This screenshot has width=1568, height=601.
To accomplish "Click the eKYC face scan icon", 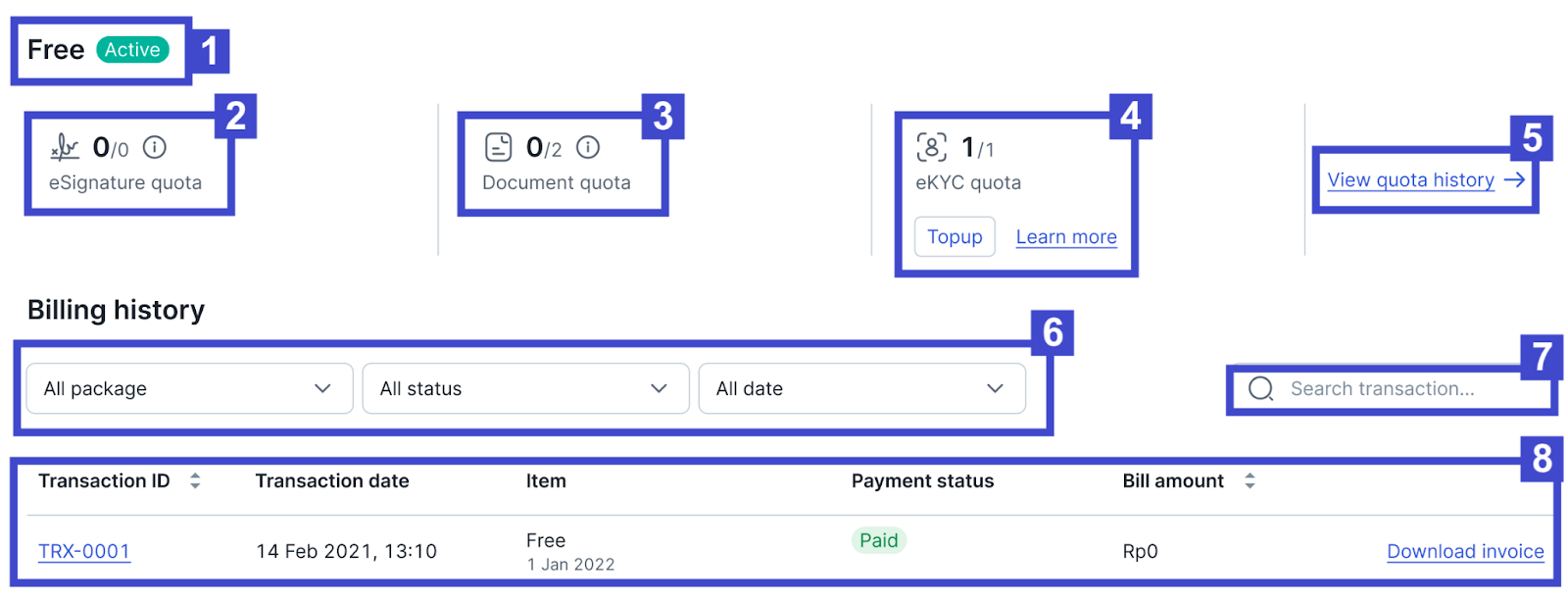I will [931, 147].
